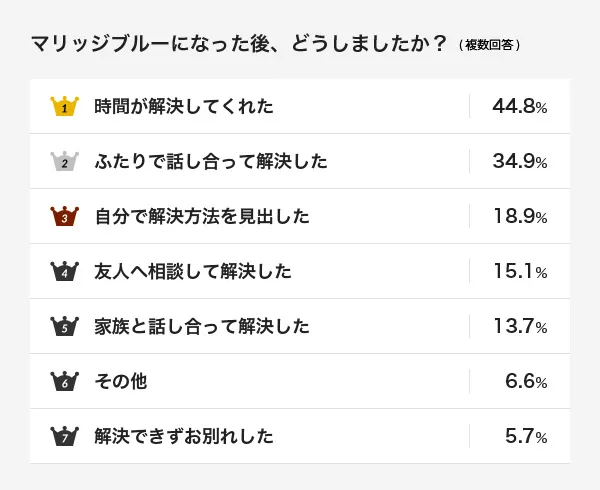Click the rank 6 crown icon
This screenshot has height=490, width=600.
64,381
